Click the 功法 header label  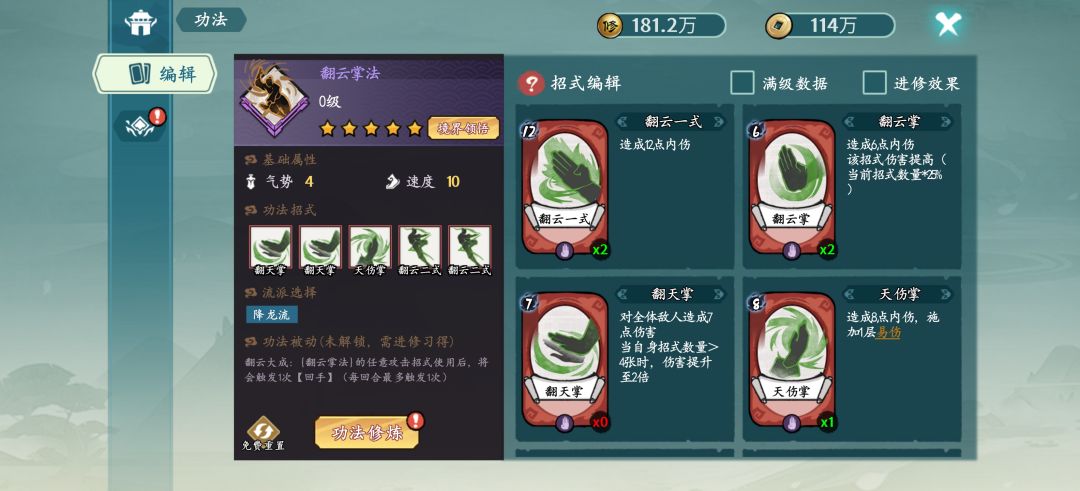point(211,19)
